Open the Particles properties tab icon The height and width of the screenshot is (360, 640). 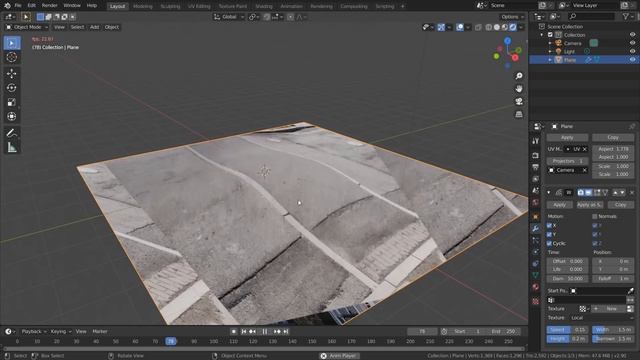pyautogui.click(x=536, y=241)
